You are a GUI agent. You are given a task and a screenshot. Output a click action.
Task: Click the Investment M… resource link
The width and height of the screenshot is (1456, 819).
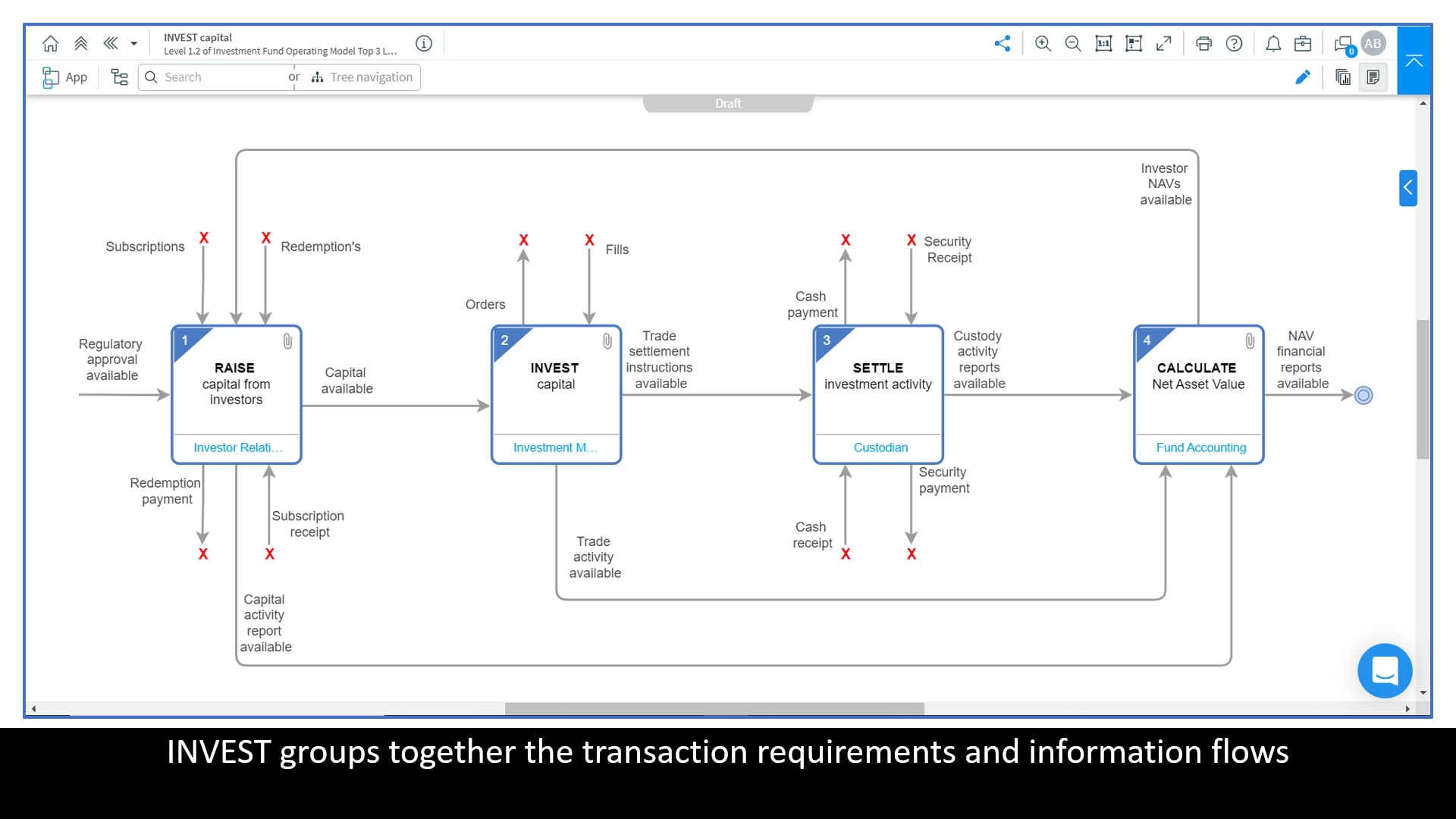click(555, 447)
